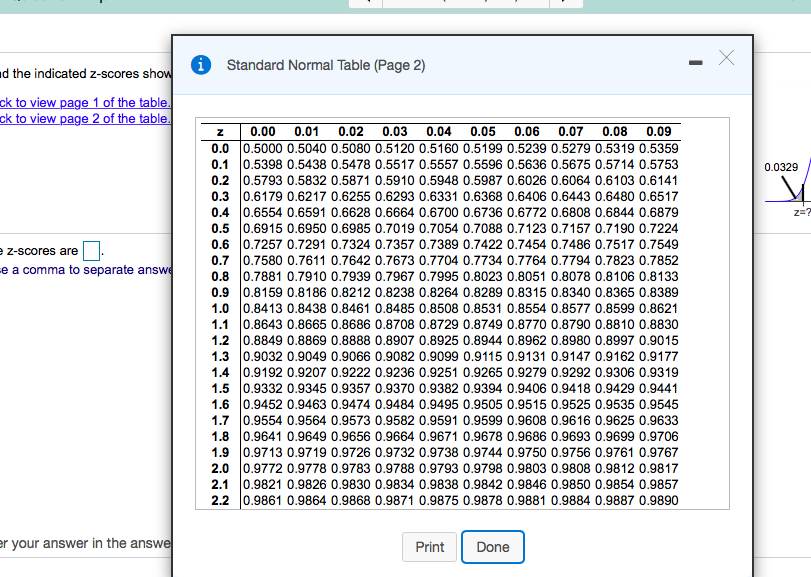The width and height of the screenshot is (811, 577).
Task: Select table value 0.5793
Action: pyautogui.click(x=263, y=180)
